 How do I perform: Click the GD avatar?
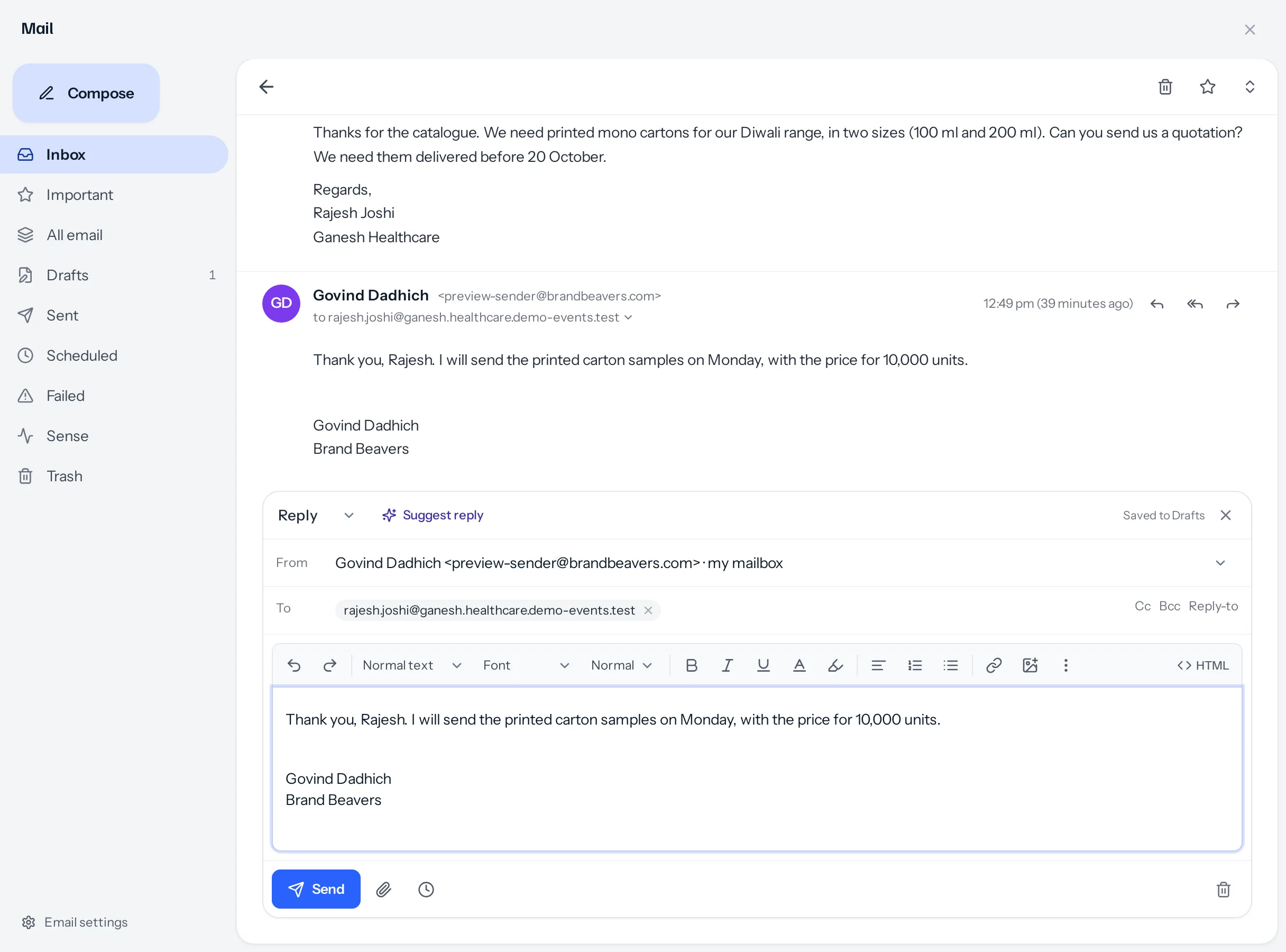tap(281, 304)
